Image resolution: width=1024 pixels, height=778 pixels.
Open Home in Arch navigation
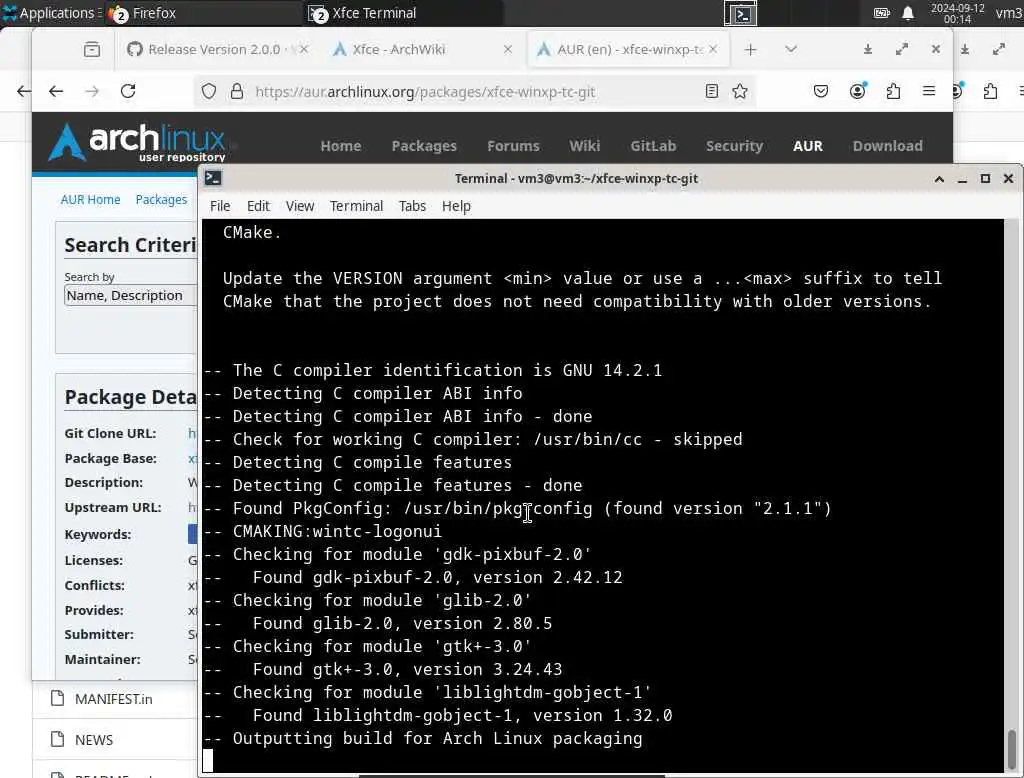click(x=341, y=146)
